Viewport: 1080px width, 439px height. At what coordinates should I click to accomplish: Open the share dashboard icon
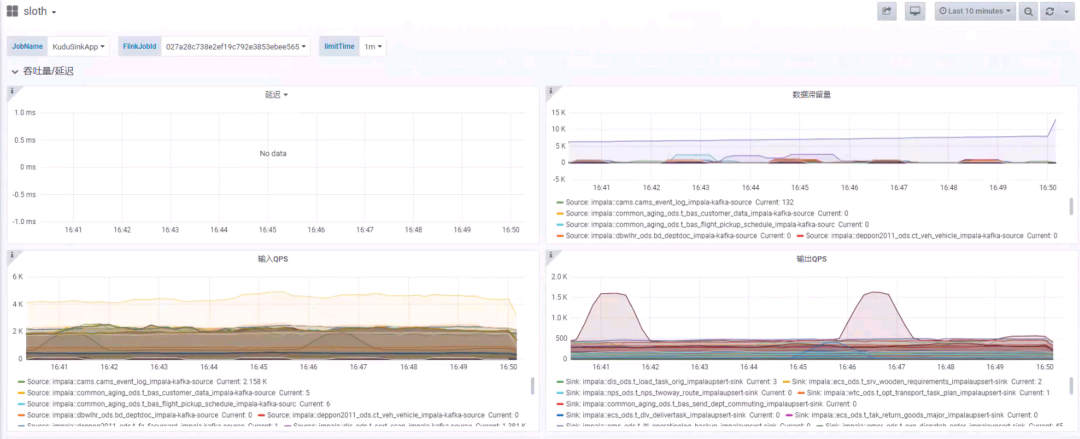886,11
